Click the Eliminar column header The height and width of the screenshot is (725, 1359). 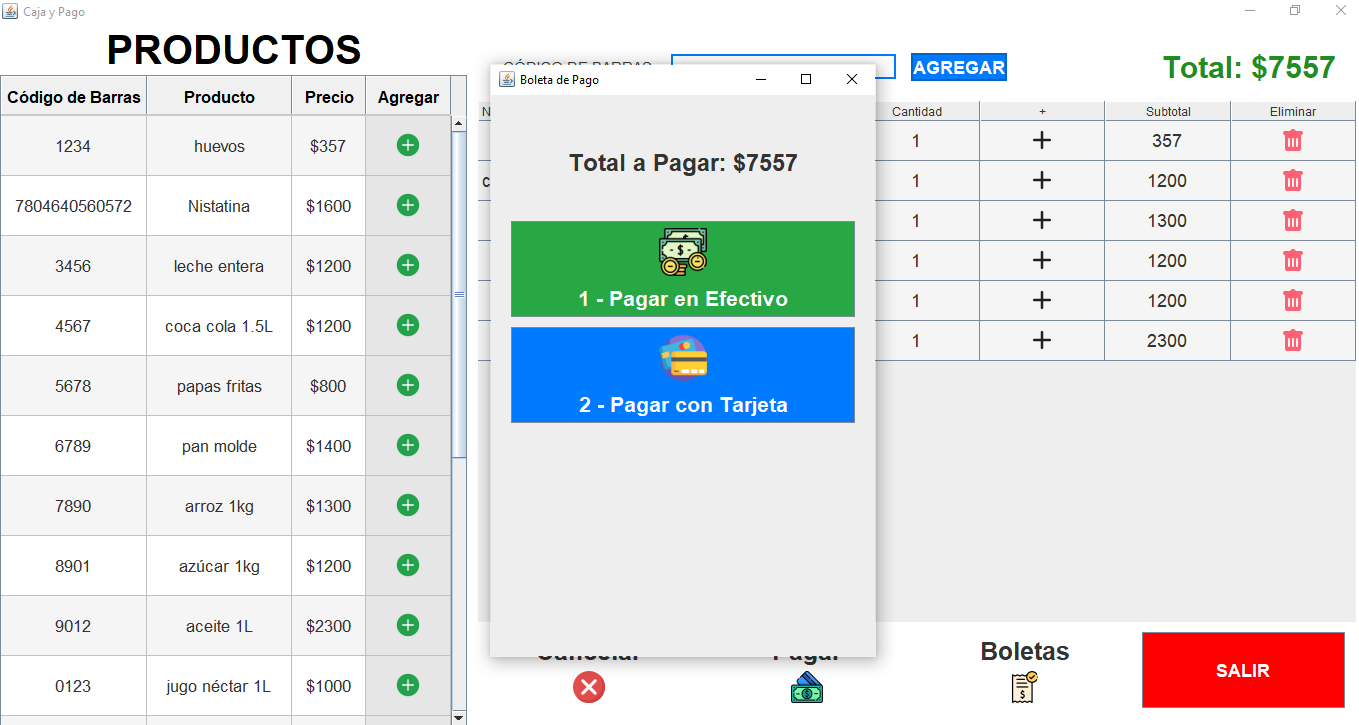(x=1293, y=111)
